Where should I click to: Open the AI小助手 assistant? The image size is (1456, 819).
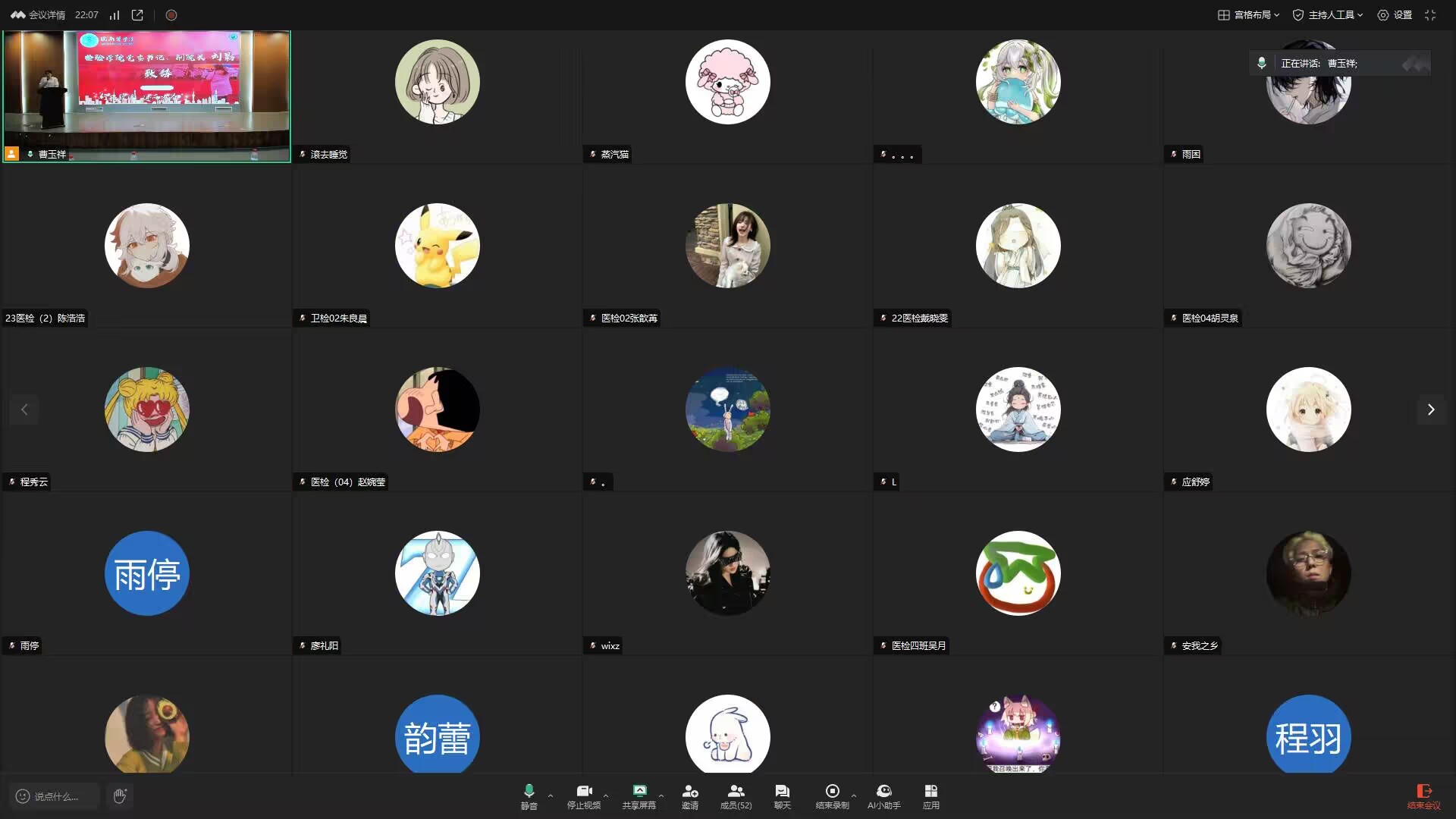click(883, 795)
